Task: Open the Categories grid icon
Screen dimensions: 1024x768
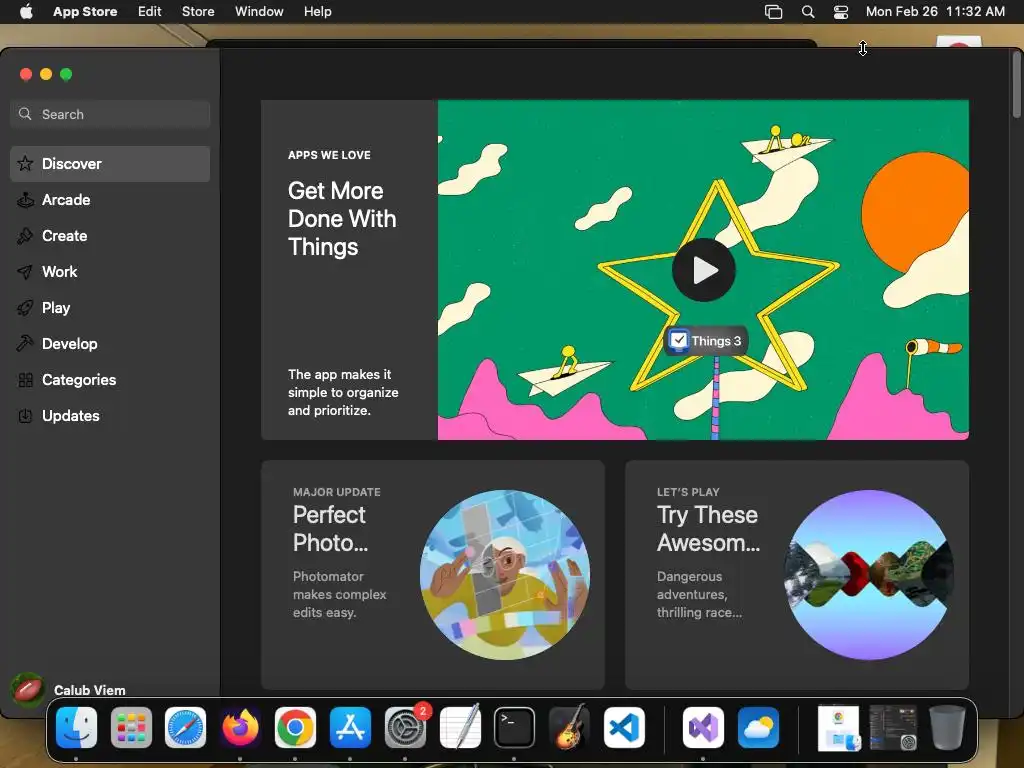Action: coord(25,380)
